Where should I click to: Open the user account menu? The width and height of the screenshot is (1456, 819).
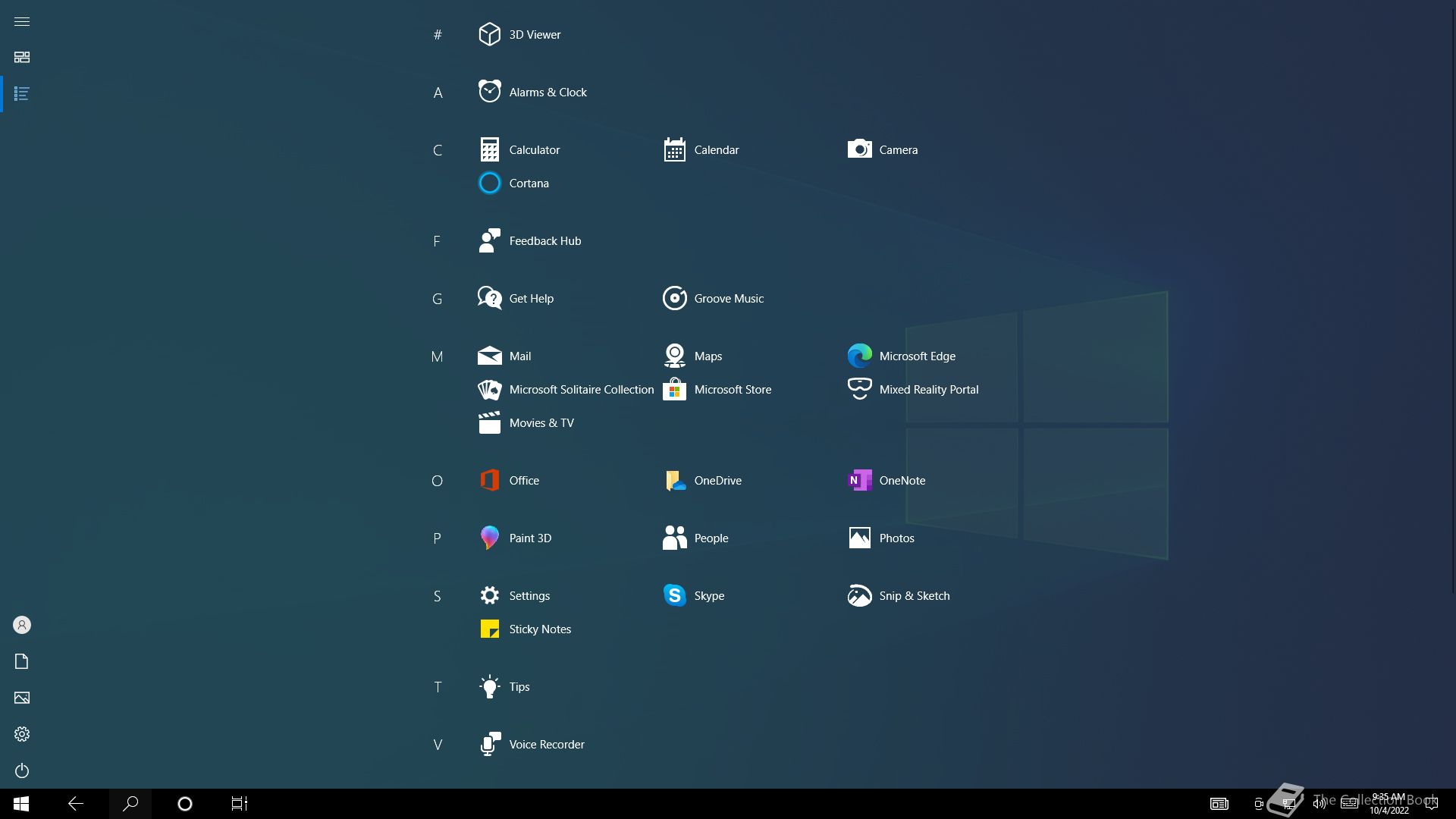click(x=22, y=625)
